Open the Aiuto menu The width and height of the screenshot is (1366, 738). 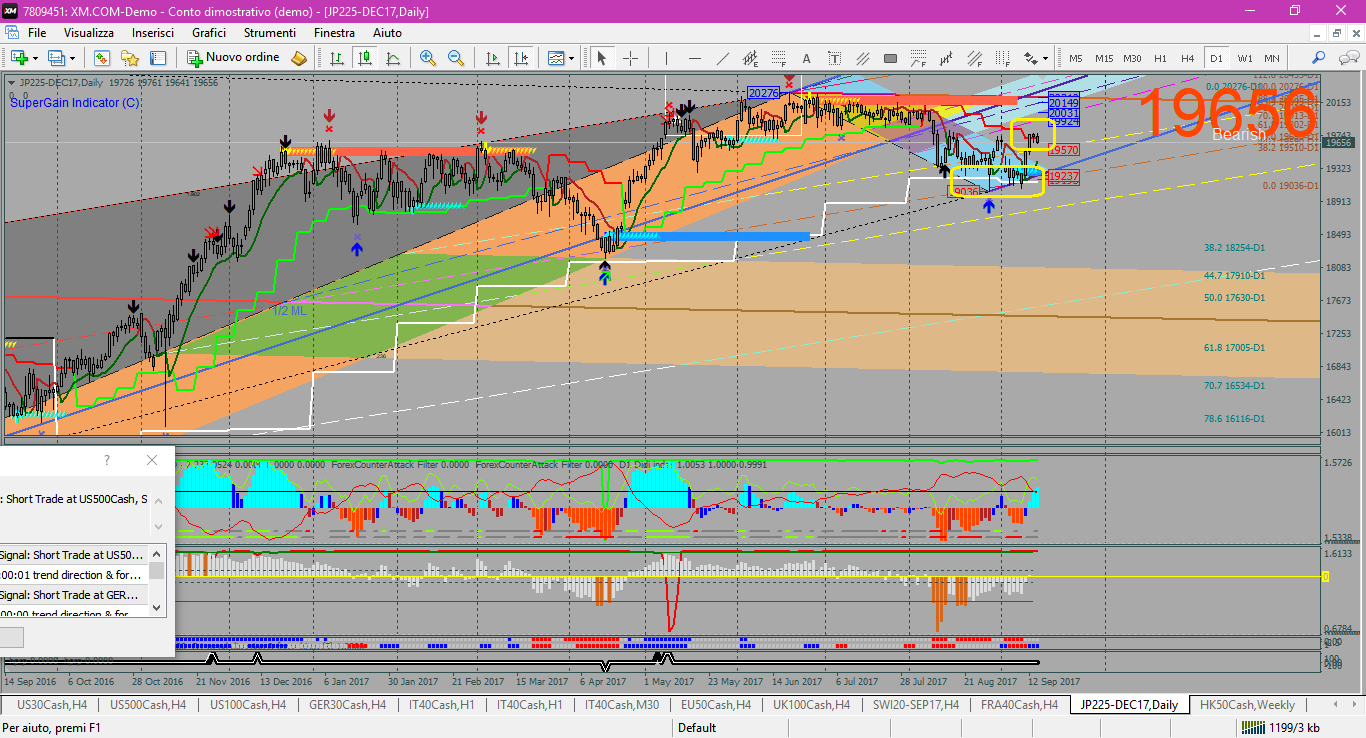tap(387, 33)
